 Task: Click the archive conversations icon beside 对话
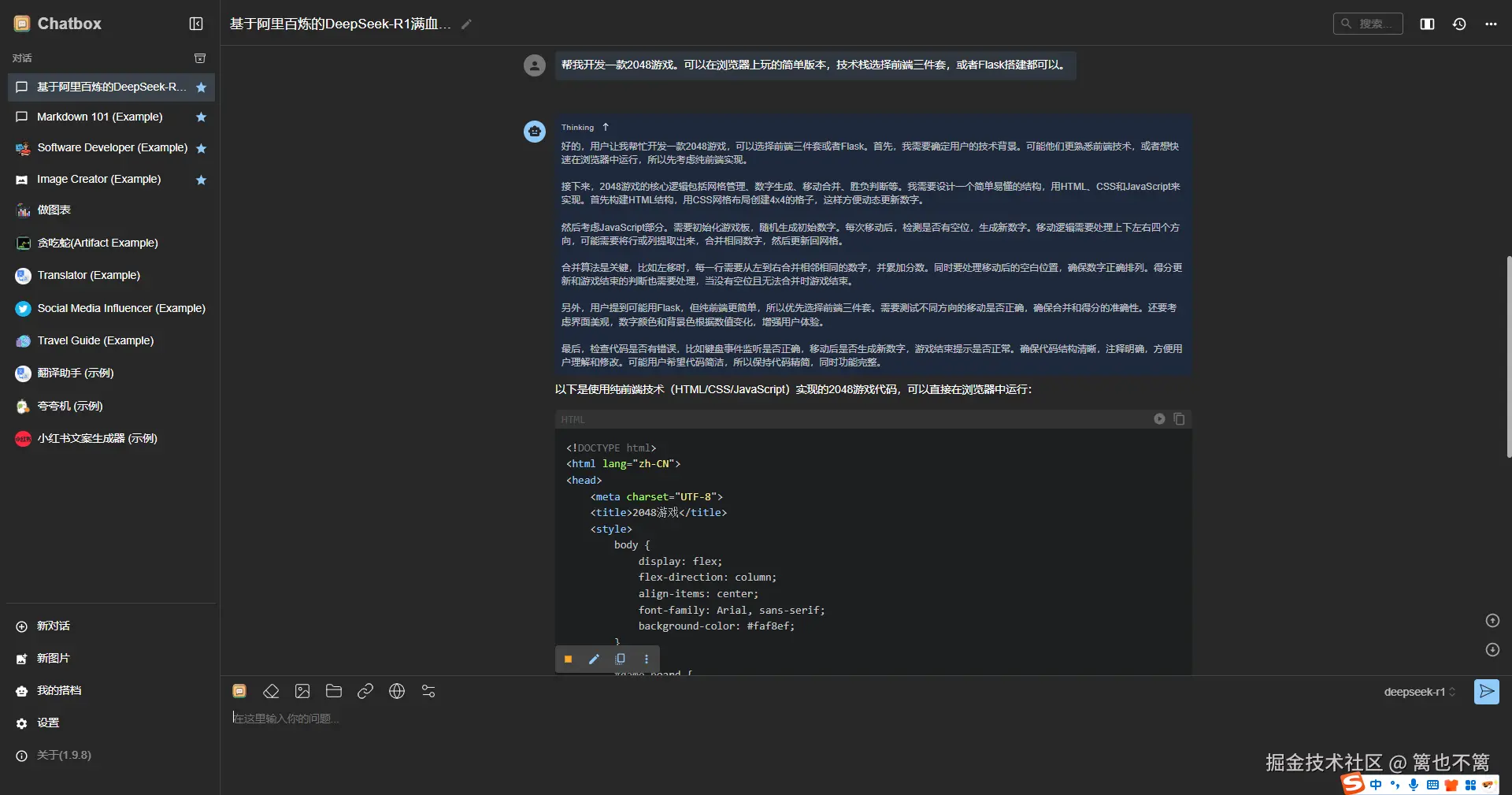200,58
